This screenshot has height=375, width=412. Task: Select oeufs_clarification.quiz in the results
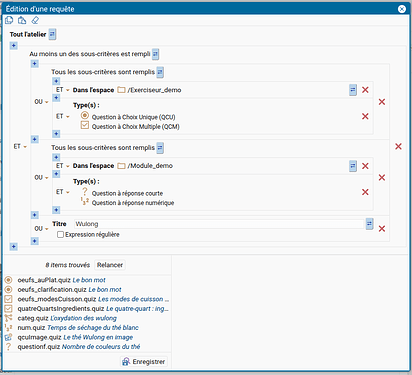pyautogui.click(x=87, y=289)
